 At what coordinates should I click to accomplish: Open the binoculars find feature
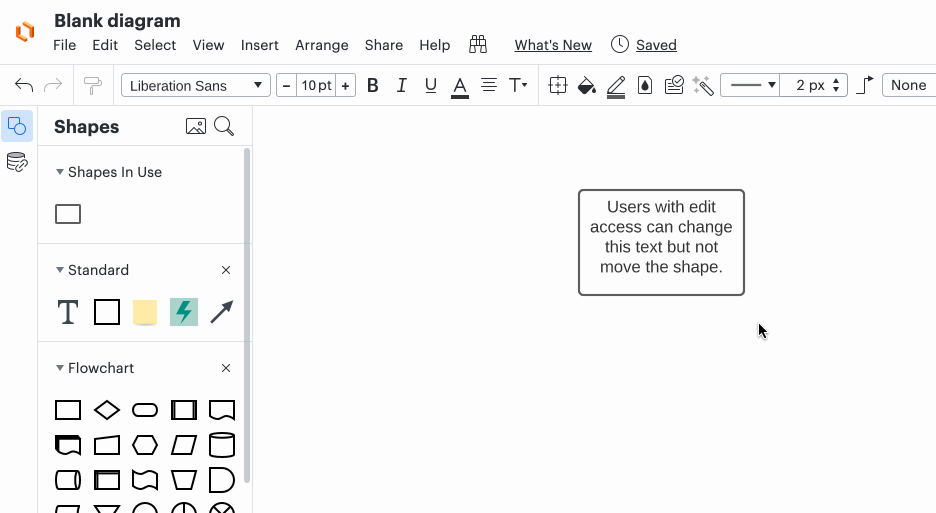tap(478, 44)
